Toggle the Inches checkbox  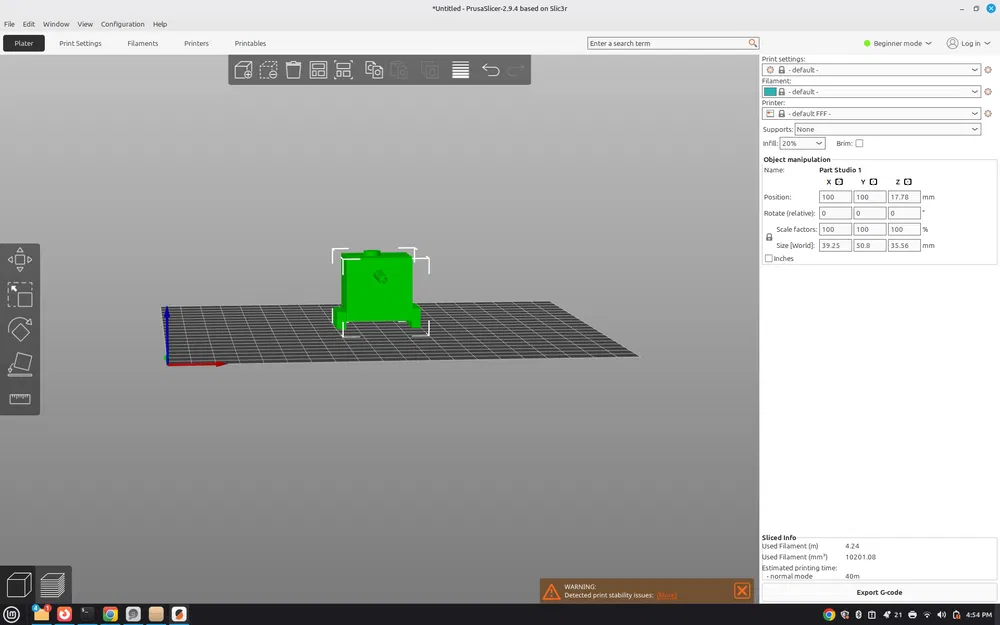click(x=768, y=258)
